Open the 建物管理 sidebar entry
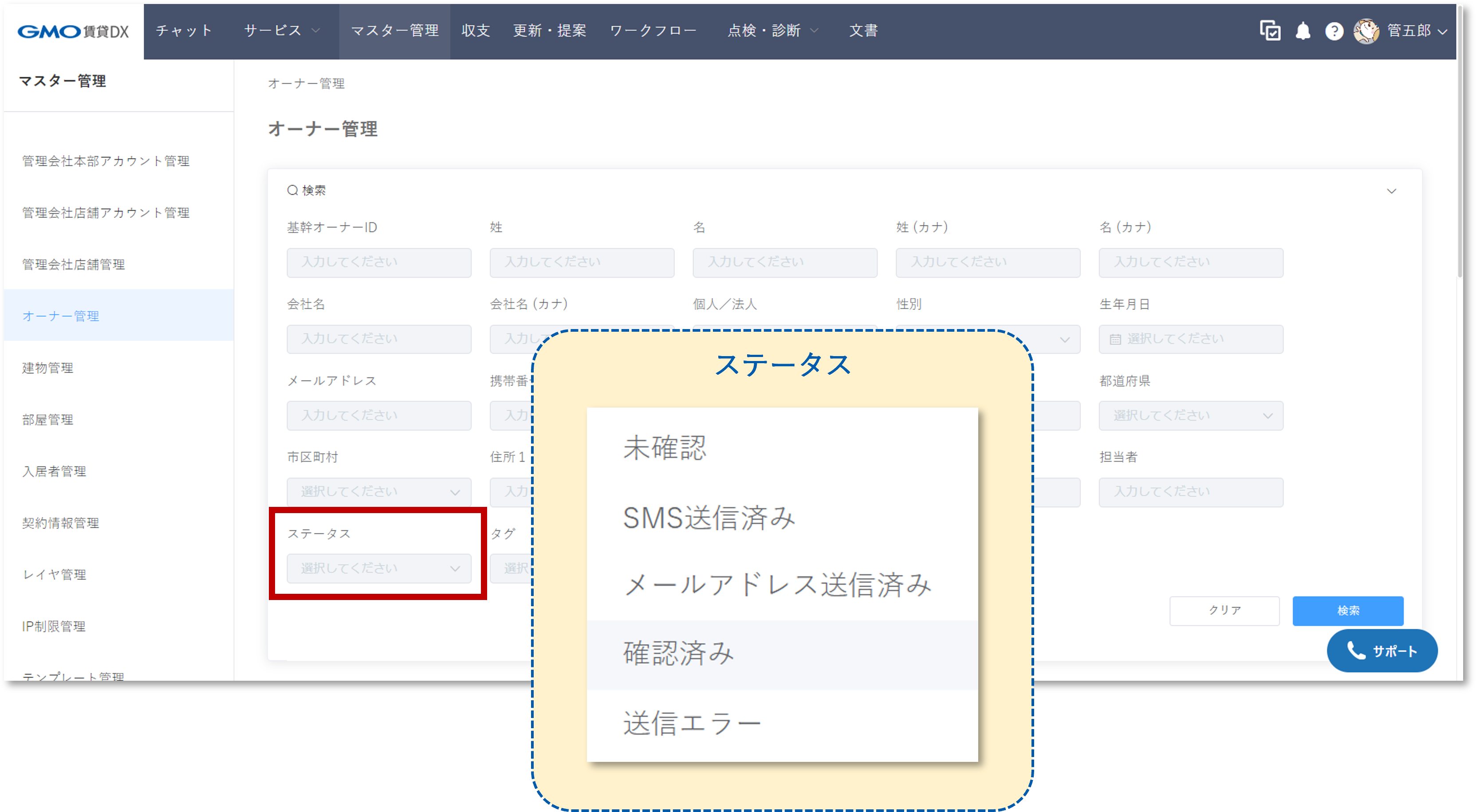 [47, 368]
